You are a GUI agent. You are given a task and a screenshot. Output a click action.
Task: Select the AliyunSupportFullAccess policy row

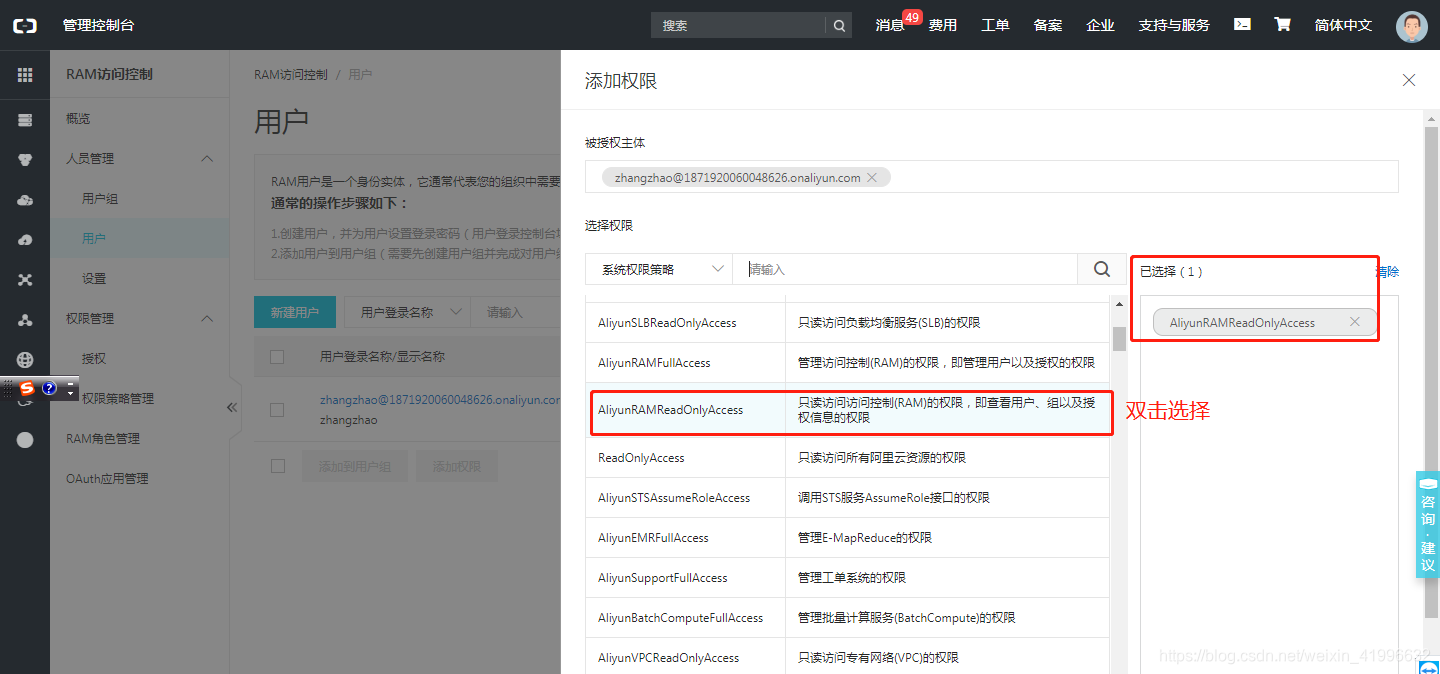pyautogui.click(x=847, y=577)
